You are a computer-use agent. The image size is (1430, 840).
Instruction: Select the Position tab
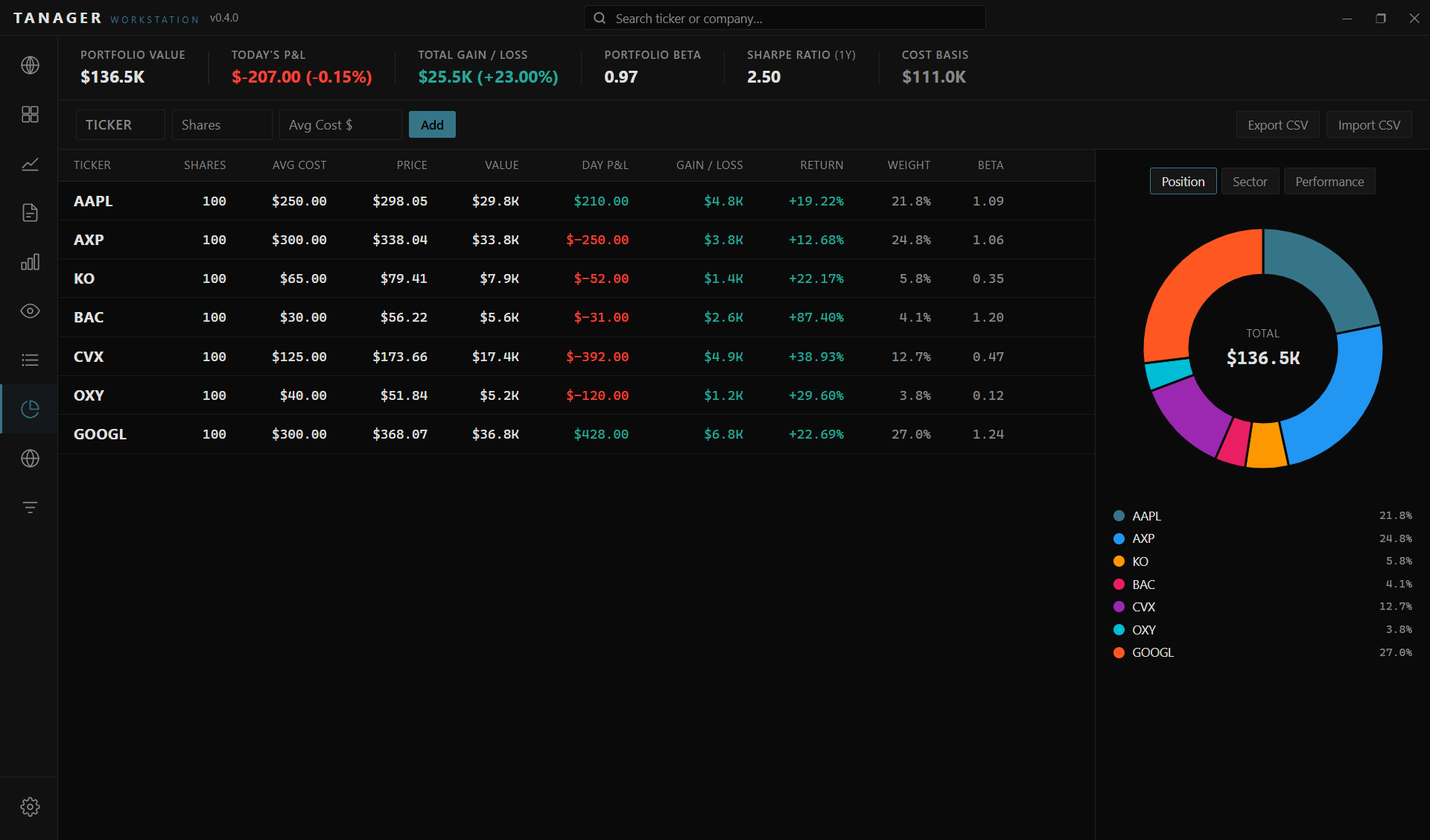pos(1183,182)
